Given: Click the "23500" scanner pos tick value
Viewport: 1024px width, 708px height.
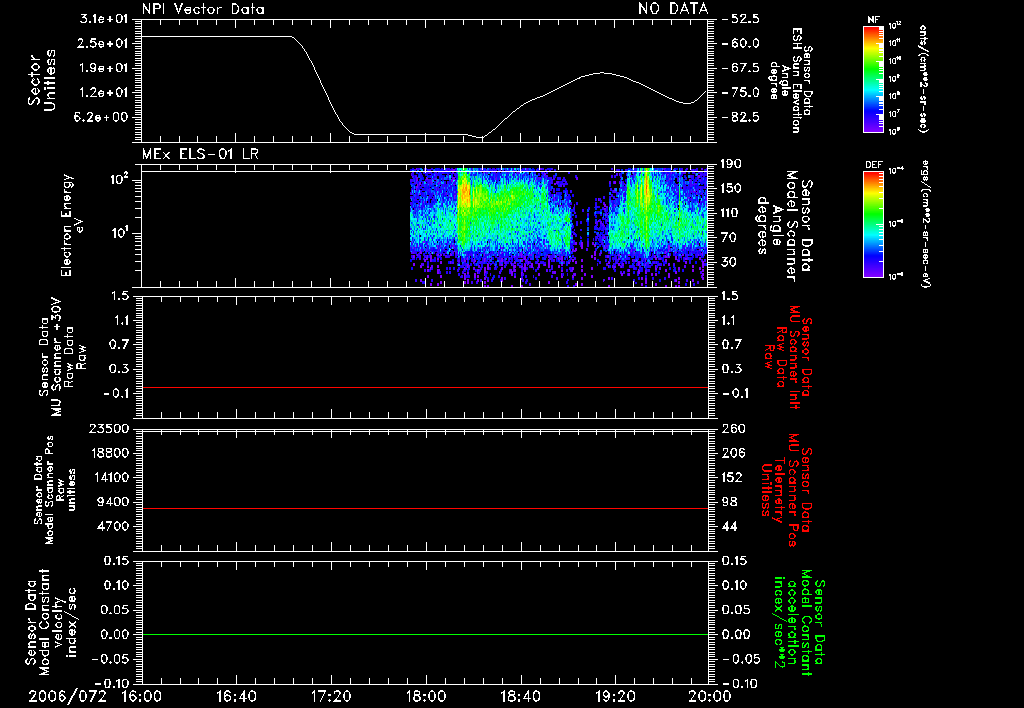Looking at the screenshot, I should (x=109, y=429).
